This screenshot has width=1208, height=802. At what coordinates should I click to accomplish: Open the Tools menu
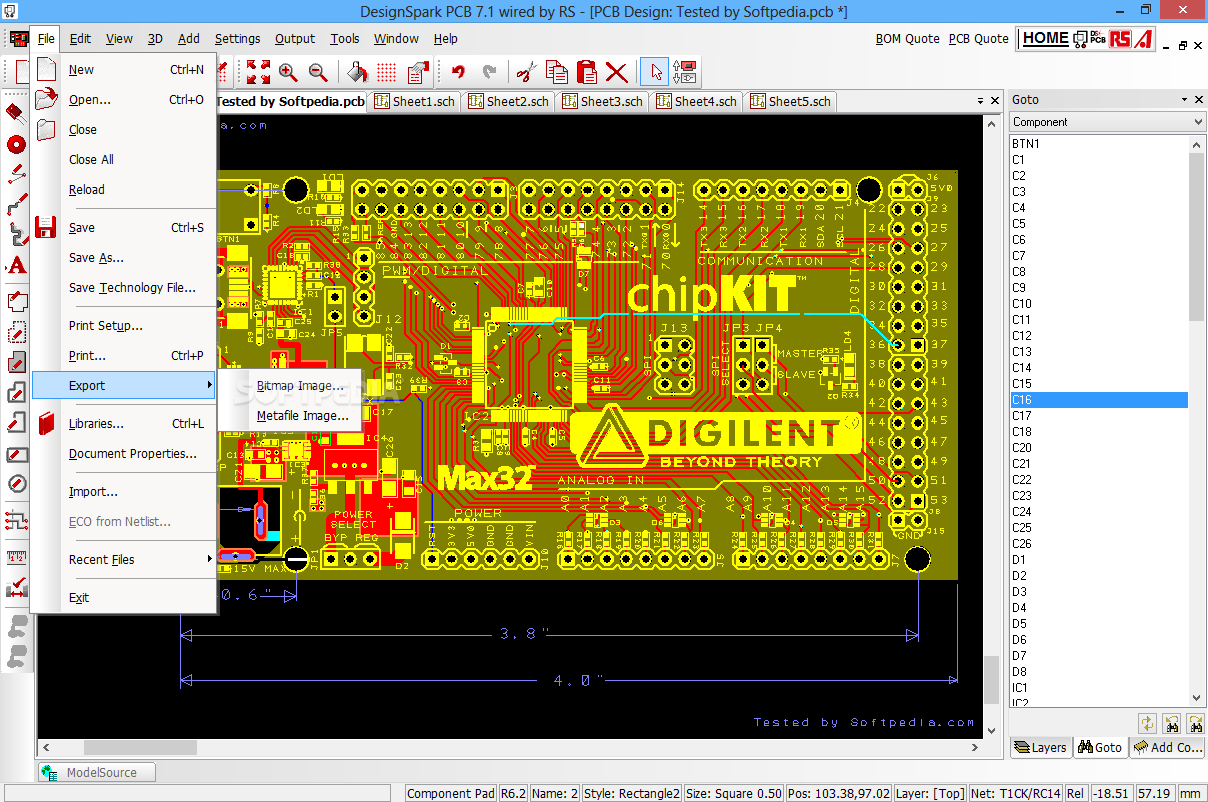pyautogui.click(x=344, y=39)
